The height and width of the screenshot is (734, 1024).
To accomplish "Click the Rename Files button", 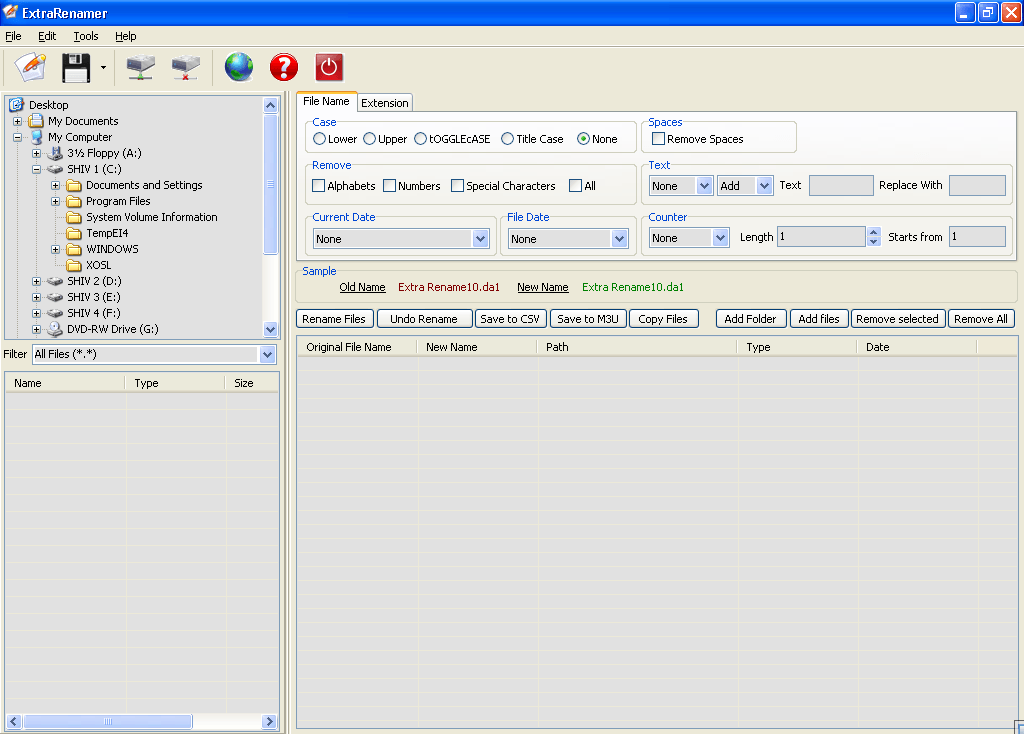I will tap(334, 319).
